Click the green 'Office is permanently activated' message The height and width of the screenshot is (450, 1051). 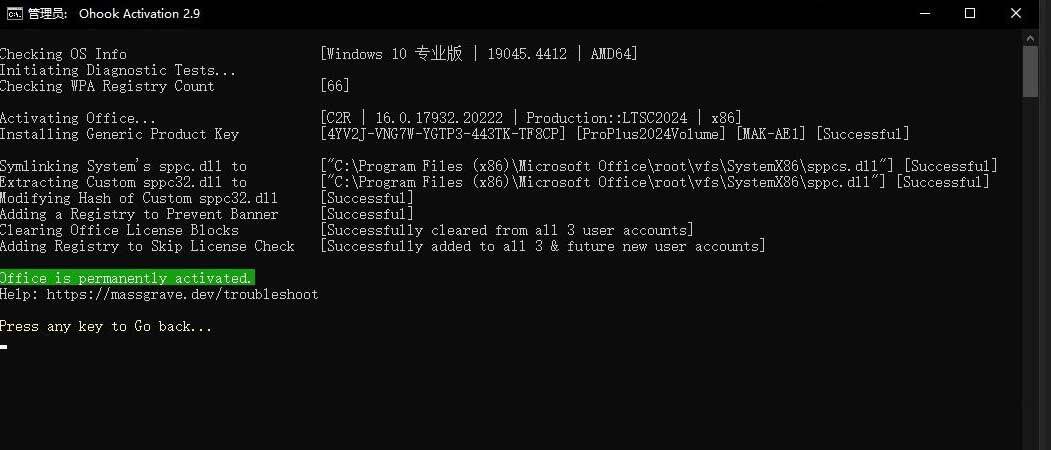pyautogui.click(x=127, y=278)
